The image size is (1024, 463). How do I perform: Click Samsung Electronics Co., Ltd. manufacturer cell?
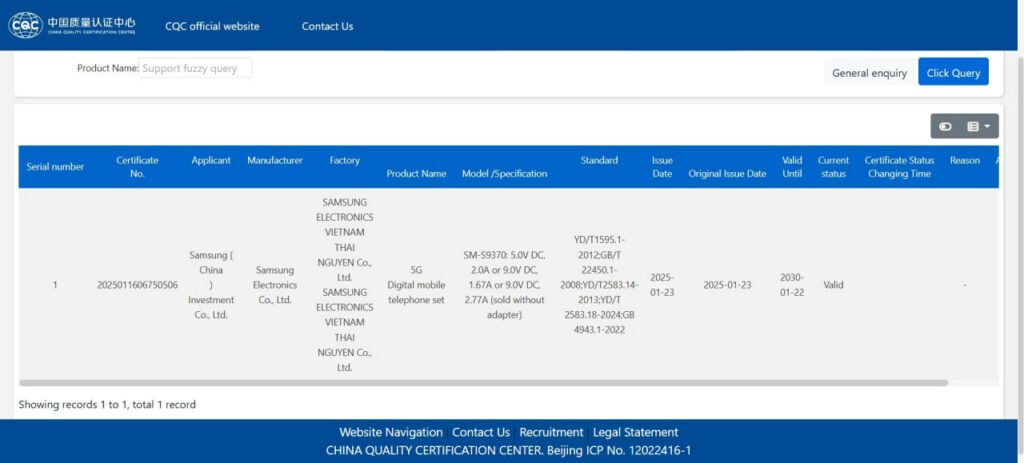tap(275, 285)
